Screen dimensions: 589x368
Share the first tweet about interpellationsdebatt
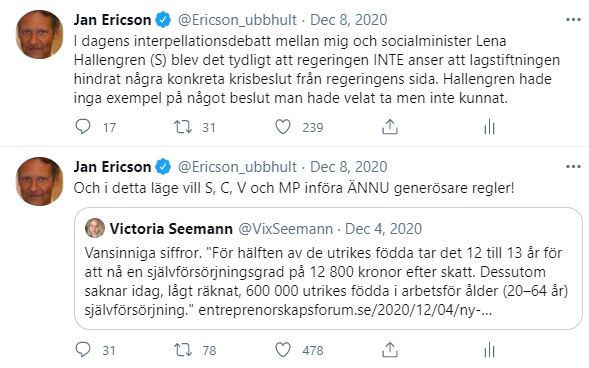pyautogui.click(x=390, y=127)
